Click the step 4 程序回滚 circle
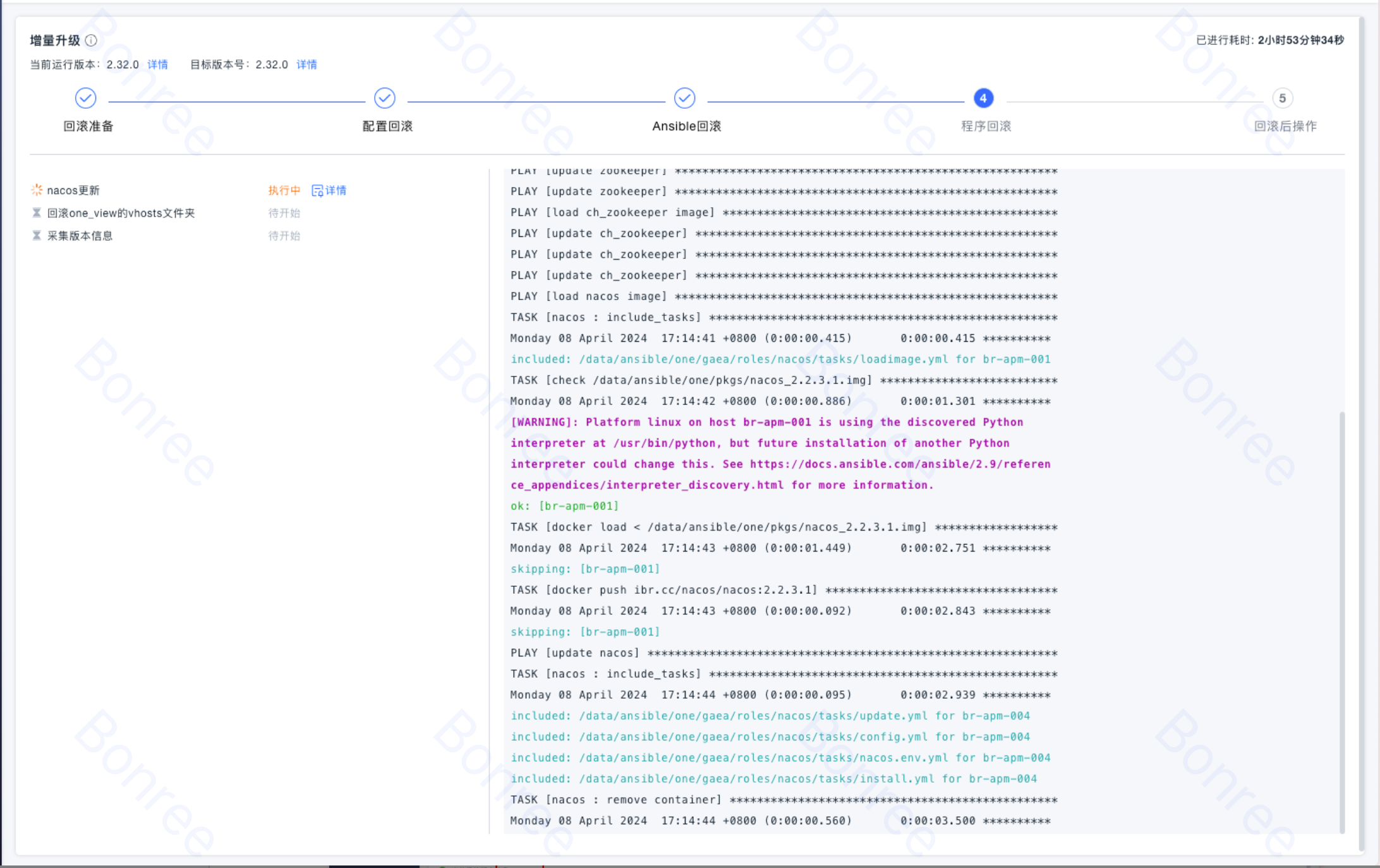 coord(983,98)
